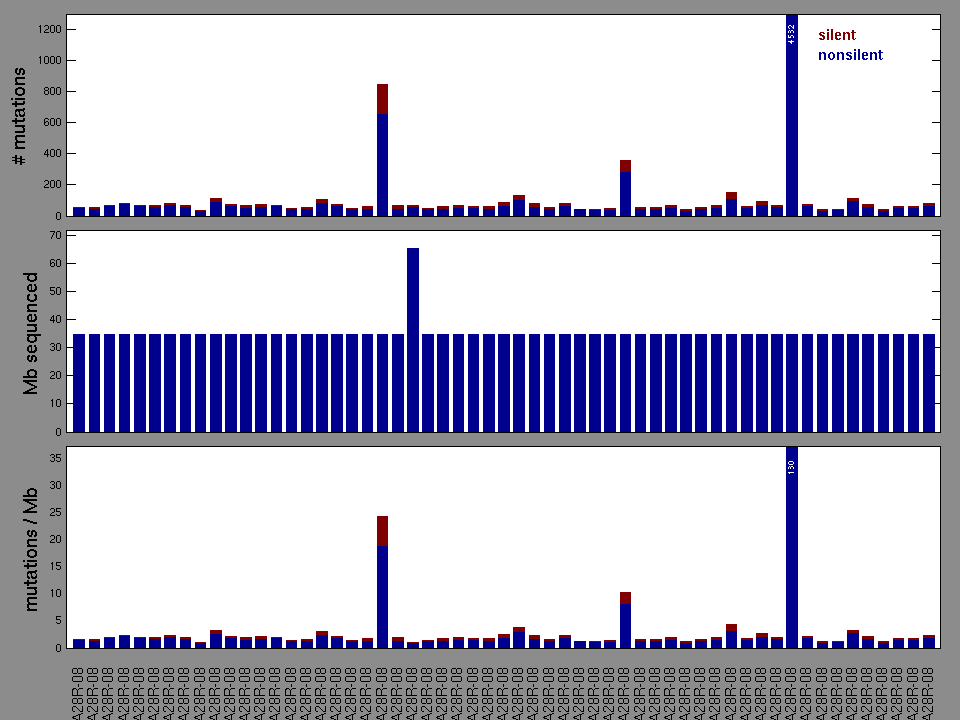Image resolution: width=960 pixels, height=720 pixels.
Task: Click the "# mutations" y-axis title
Action: [x=19, y=116]
